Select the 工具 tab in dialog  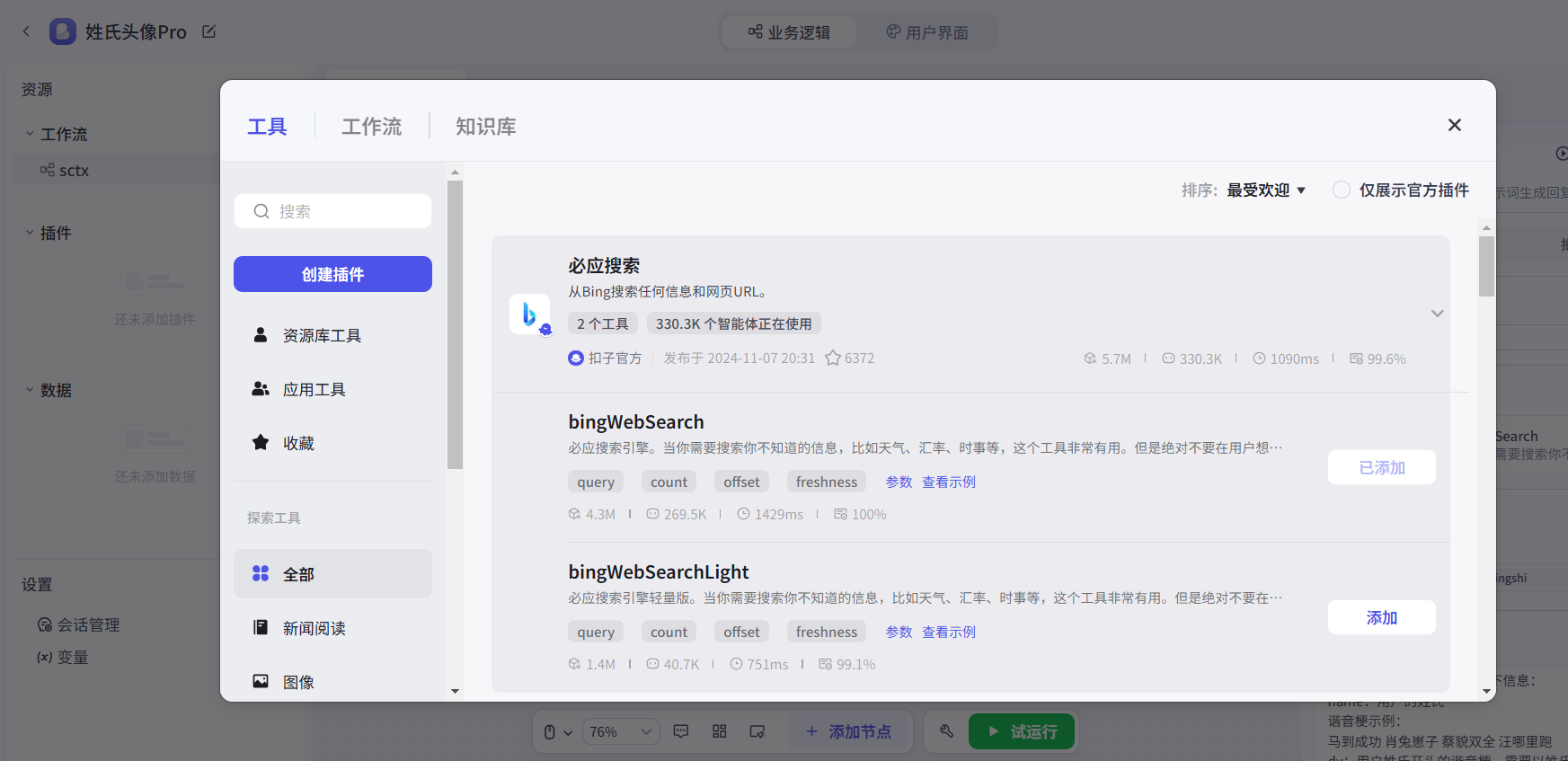267,127
